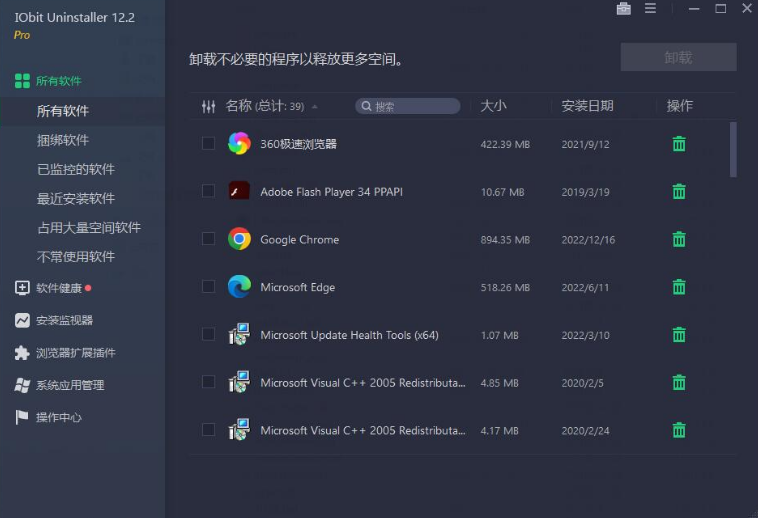Image resolution: width=758 pixels, height=518 pixels.
Task: Open 操作中心 section label
Action: [59, 417]
